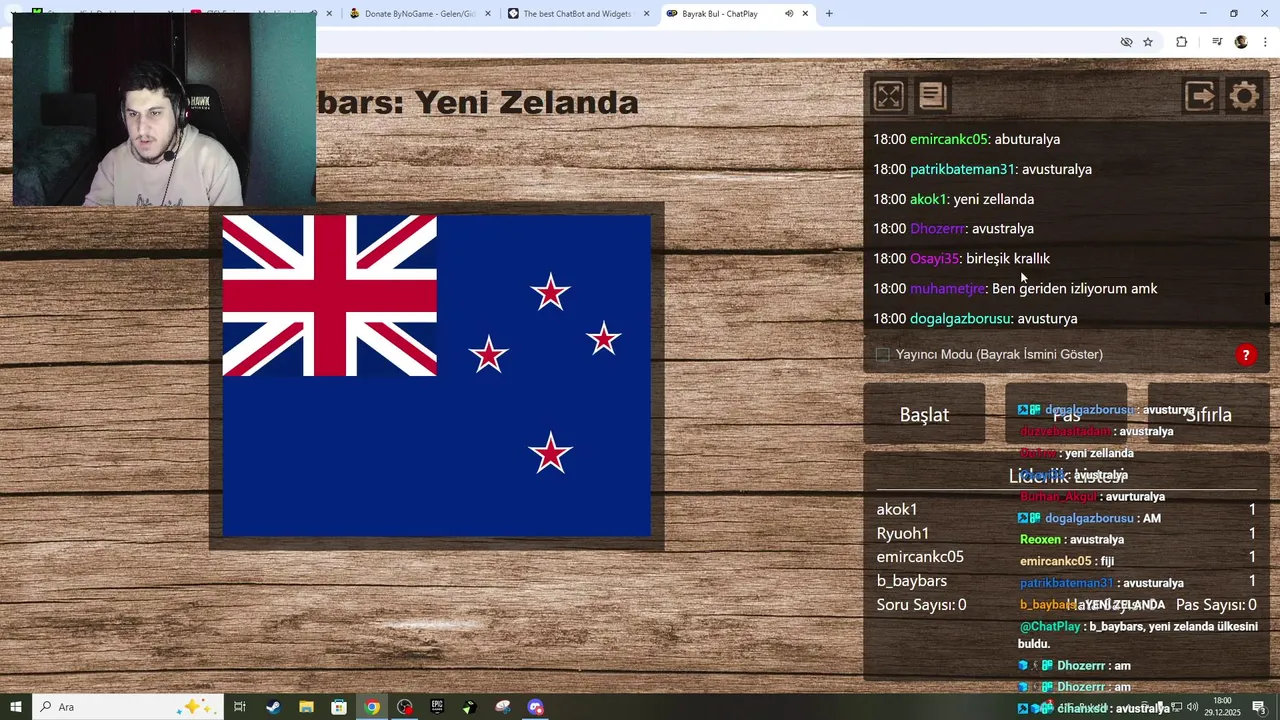Open the notification center icon

[x=1260, y=707]
